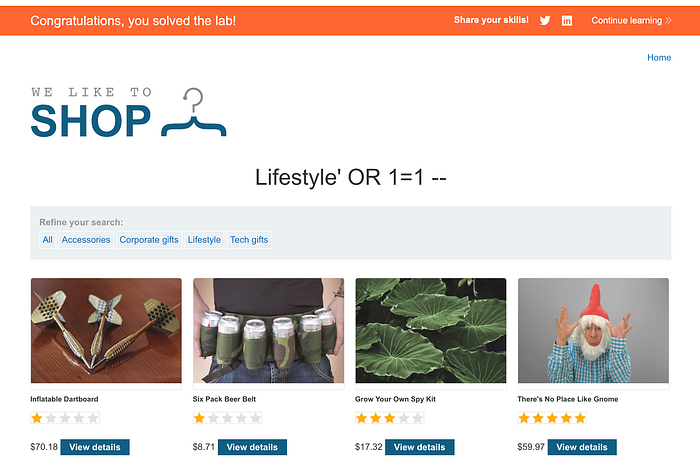Filter by Lifestyle category
Screen dimensions: 700x468
point(204,240)
